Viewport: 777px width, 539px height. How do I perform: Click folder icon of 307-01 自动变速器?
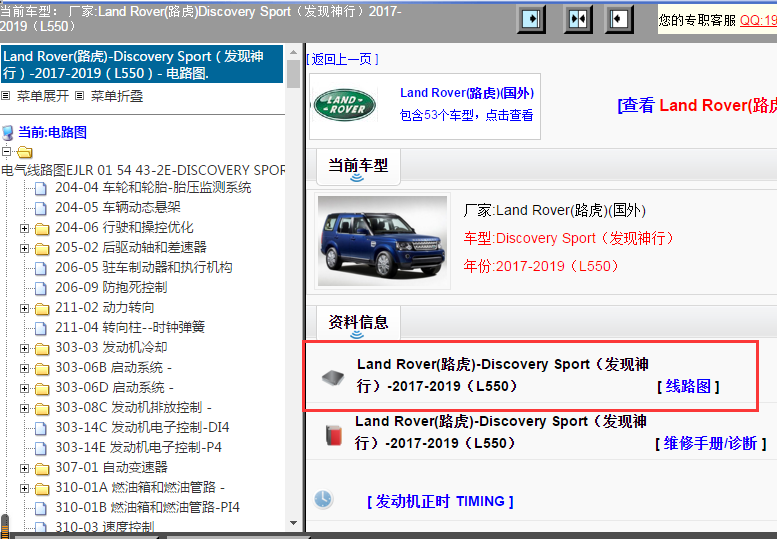(42, 469)
